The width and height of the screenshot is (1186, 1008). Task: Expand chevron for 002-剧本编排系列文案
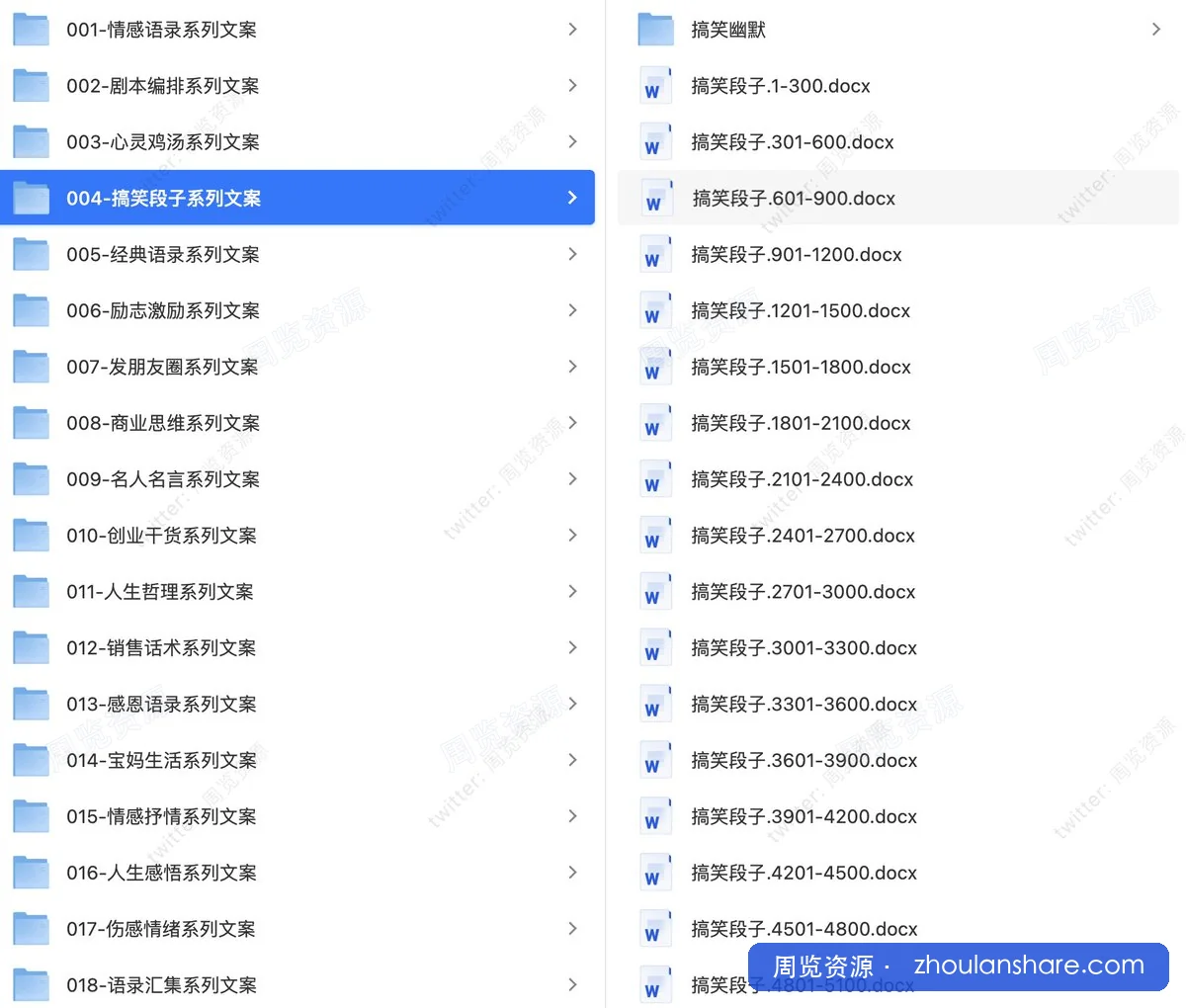pos(572,86)
